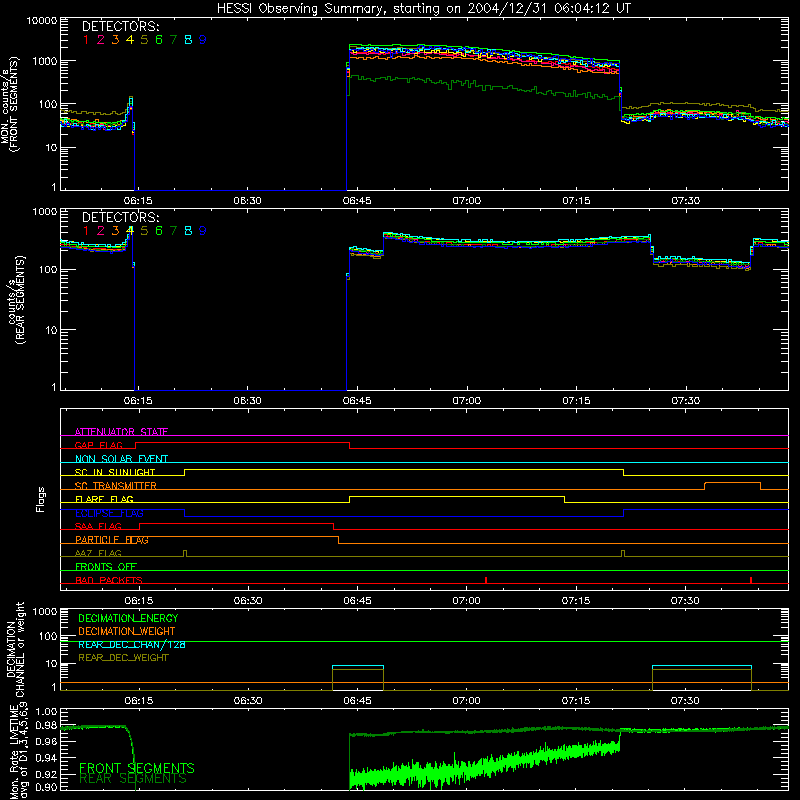800x800 pixels.
Task: Click the PARTICLE_FLAG label
Action: coord(112,539)
